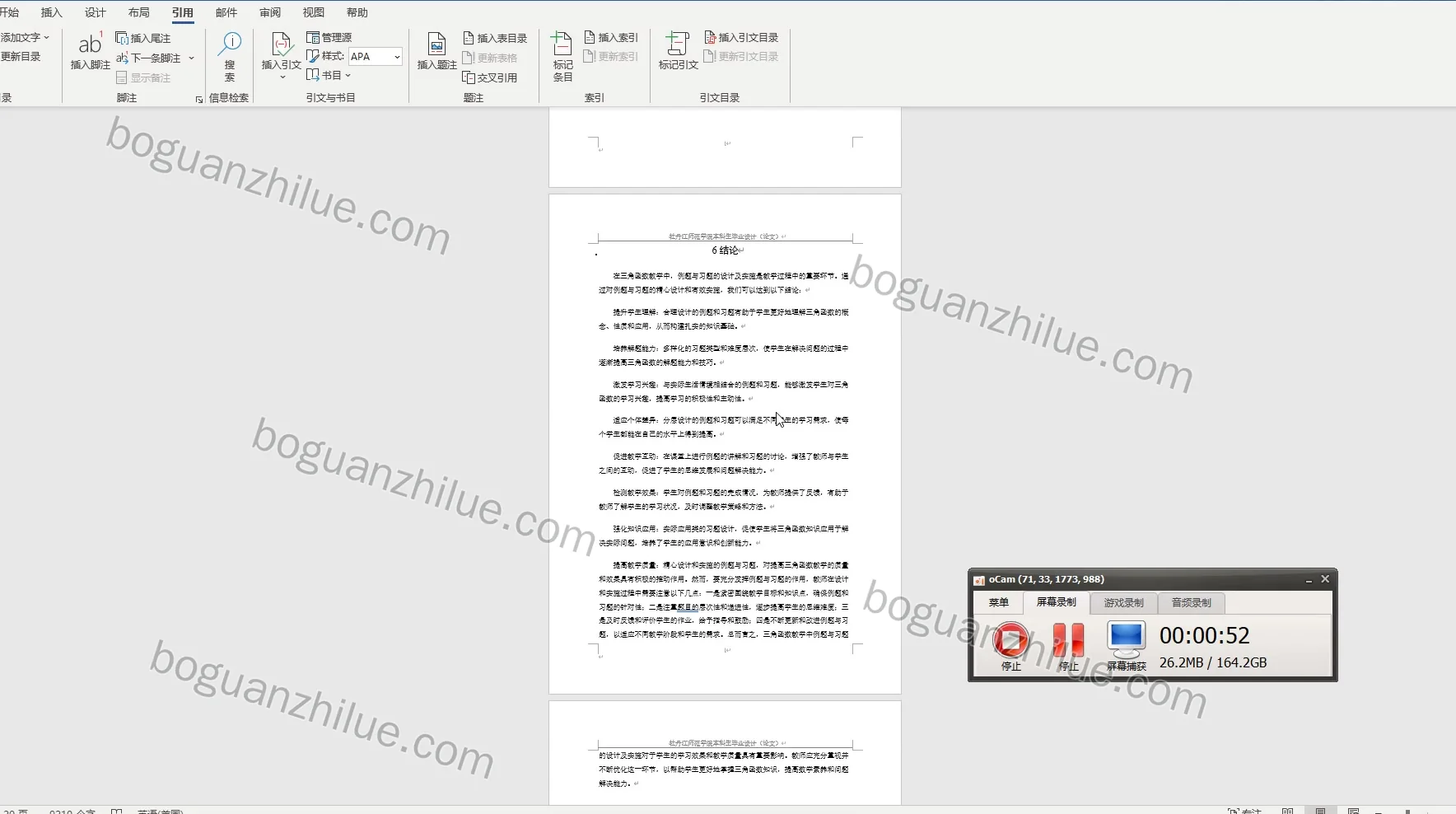Click 插入尾注 (Insert Endnote)
Screen dimensions: 1456x814
pos(143,38)
